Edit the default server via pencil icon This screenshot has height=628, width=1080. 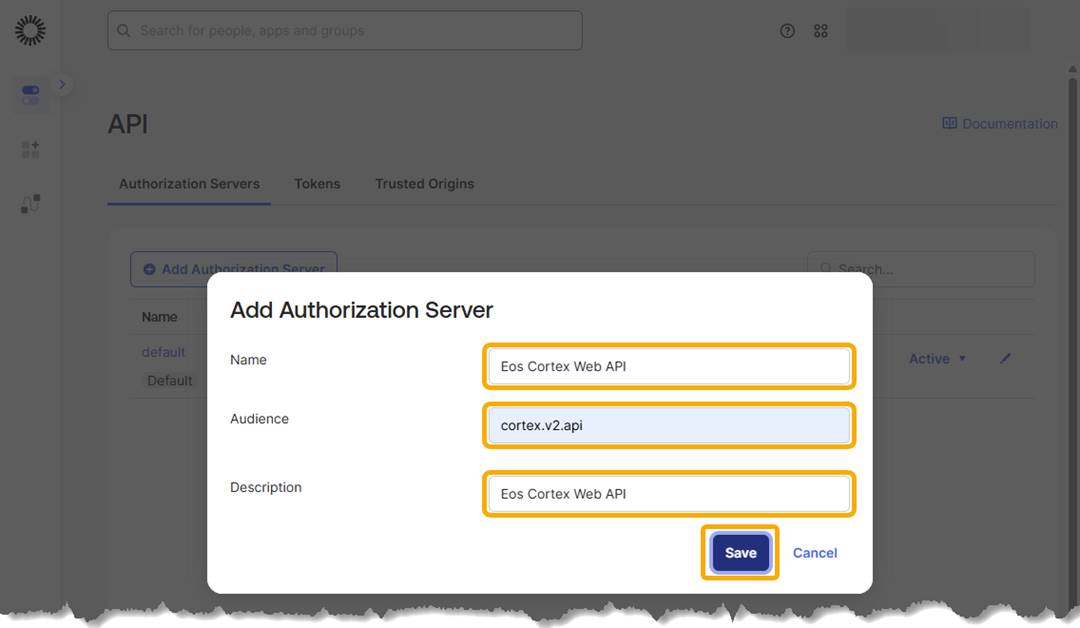(x=1006, y=358)
